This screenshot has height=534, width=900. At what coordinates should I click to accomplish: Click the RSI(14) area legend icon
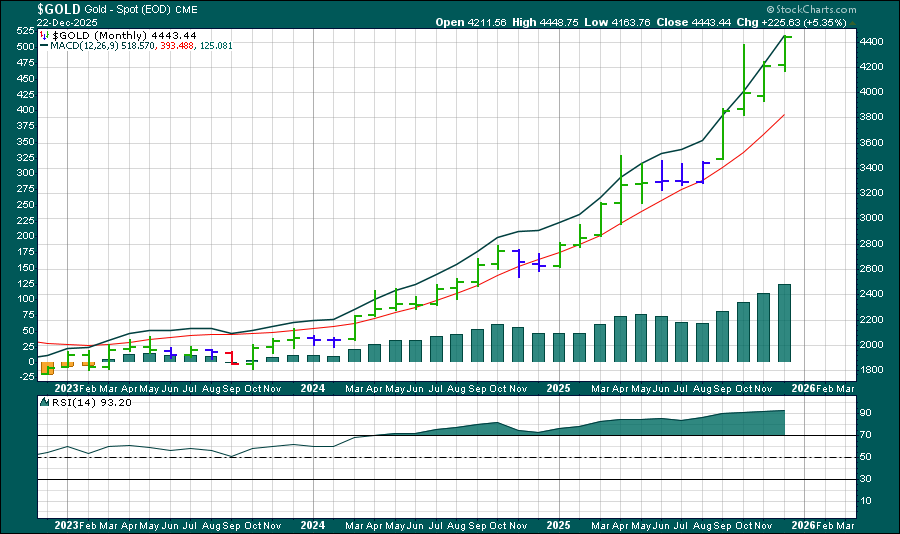point(45,402)
